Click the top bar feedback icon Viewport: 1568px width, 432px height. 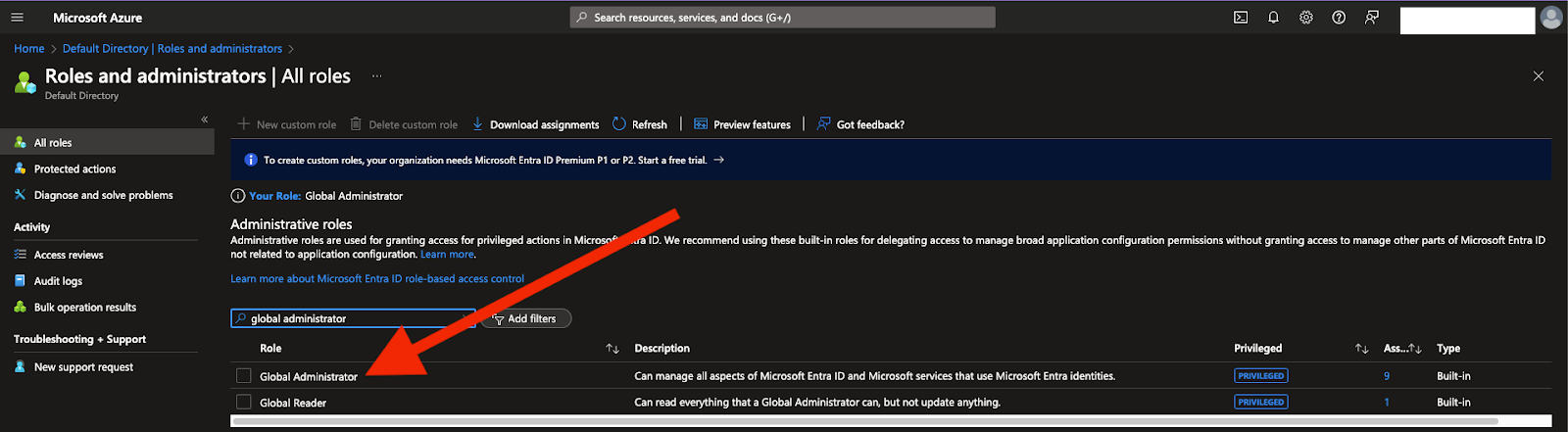(x=1372, y=18)
